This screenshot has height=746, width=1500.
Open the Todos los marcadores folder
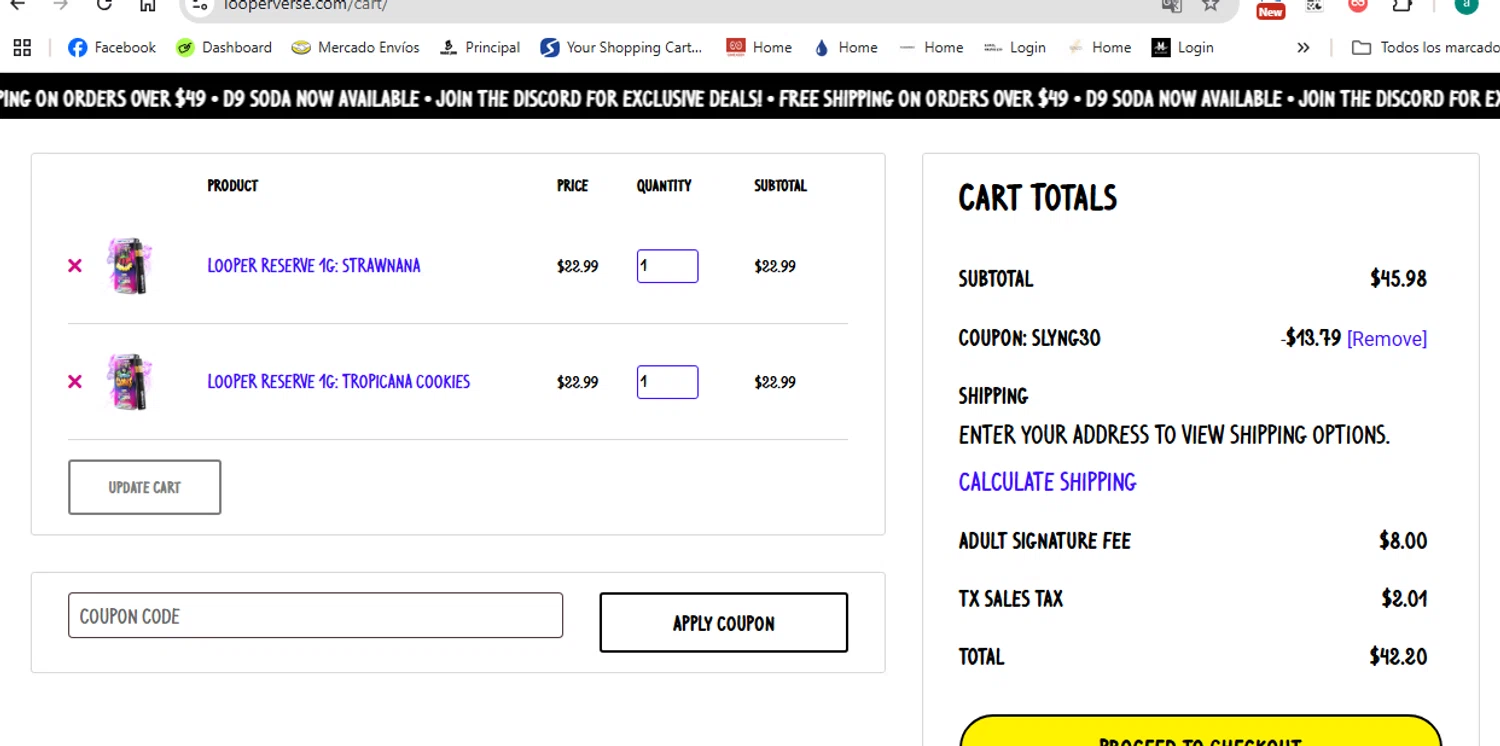pyautogui.click(x=1425, y=47)
